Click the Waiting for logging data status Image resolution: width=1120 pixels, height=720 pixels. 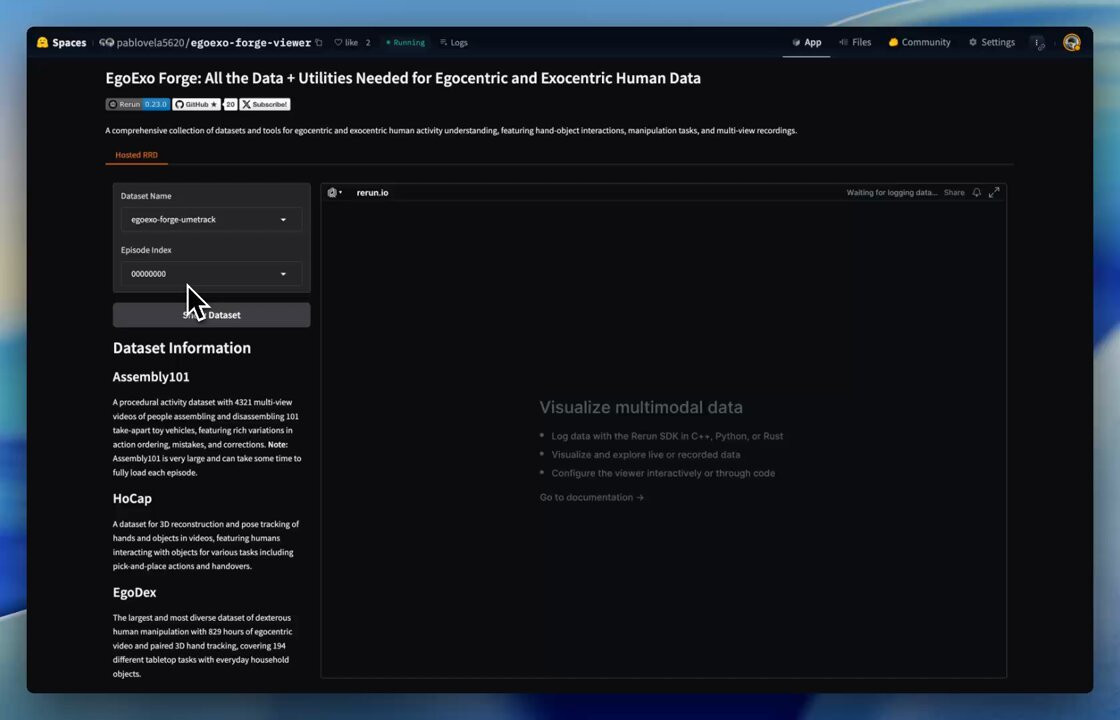coord(891,193)
